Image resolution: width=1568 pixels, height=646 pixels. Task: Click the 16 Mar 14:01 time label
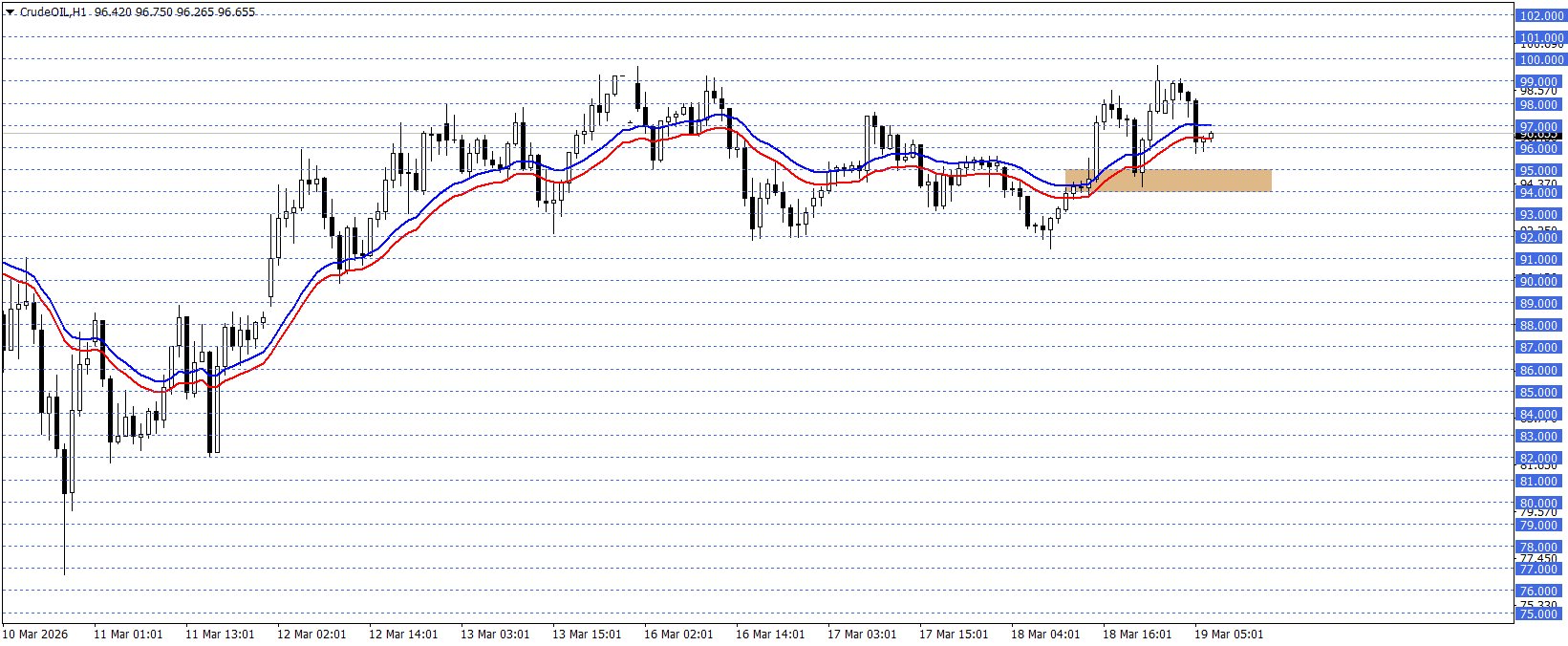pos(770,635)
